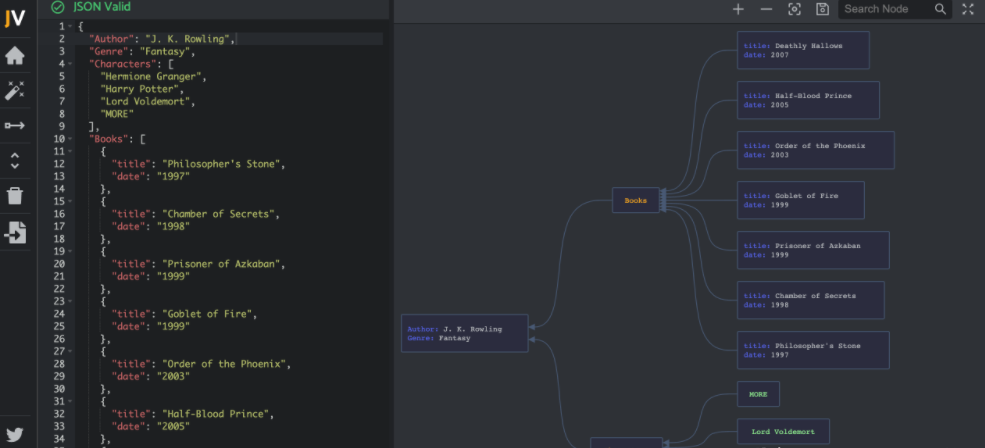Screen dimensions: 985x448
Task: Click the Deathly Hallows 2007 node
Action: (x=803, y=50)
